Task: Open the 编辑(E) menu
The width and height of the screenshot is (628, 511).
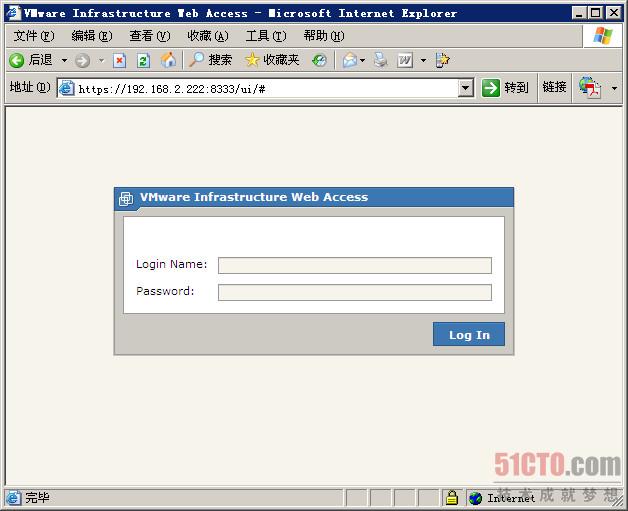Action: point(92,36)
